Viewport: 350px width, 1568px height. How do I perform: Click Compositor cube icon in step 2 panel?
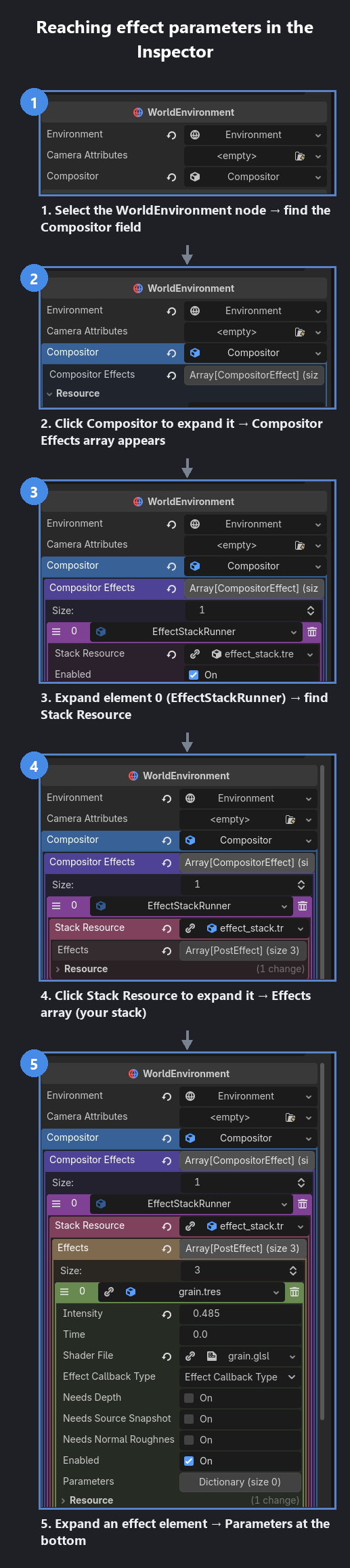coord(195,353)
